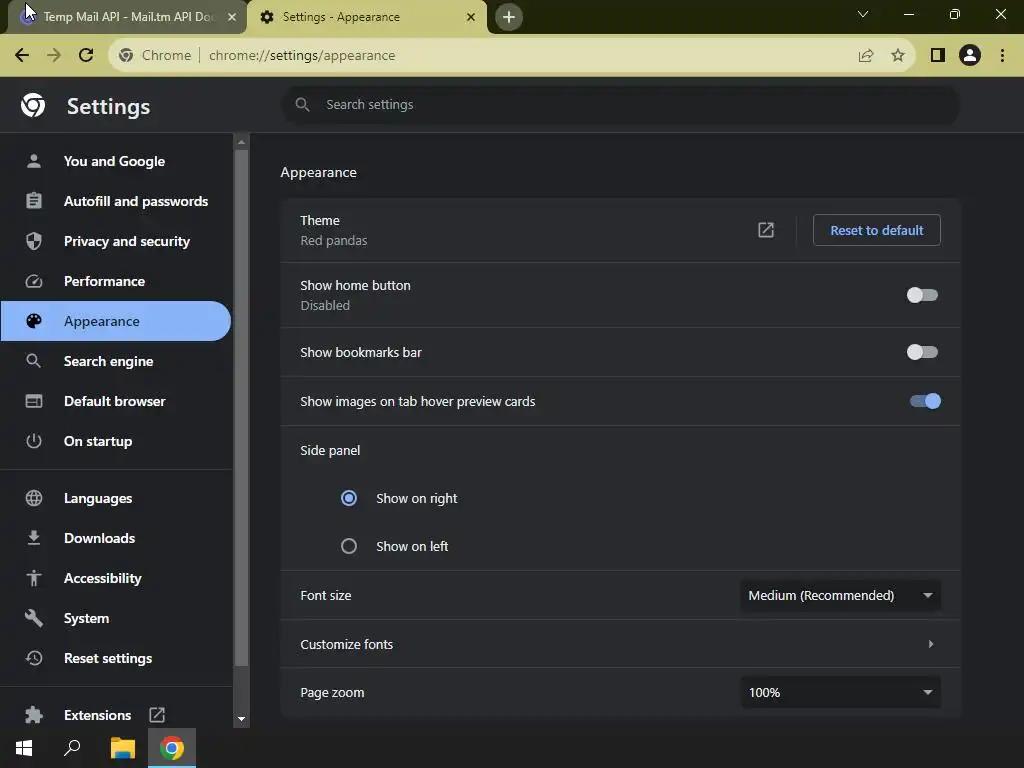Expand Customize fonts
The width and height of the screenshot is (1024, 768).
click(620, 644)
